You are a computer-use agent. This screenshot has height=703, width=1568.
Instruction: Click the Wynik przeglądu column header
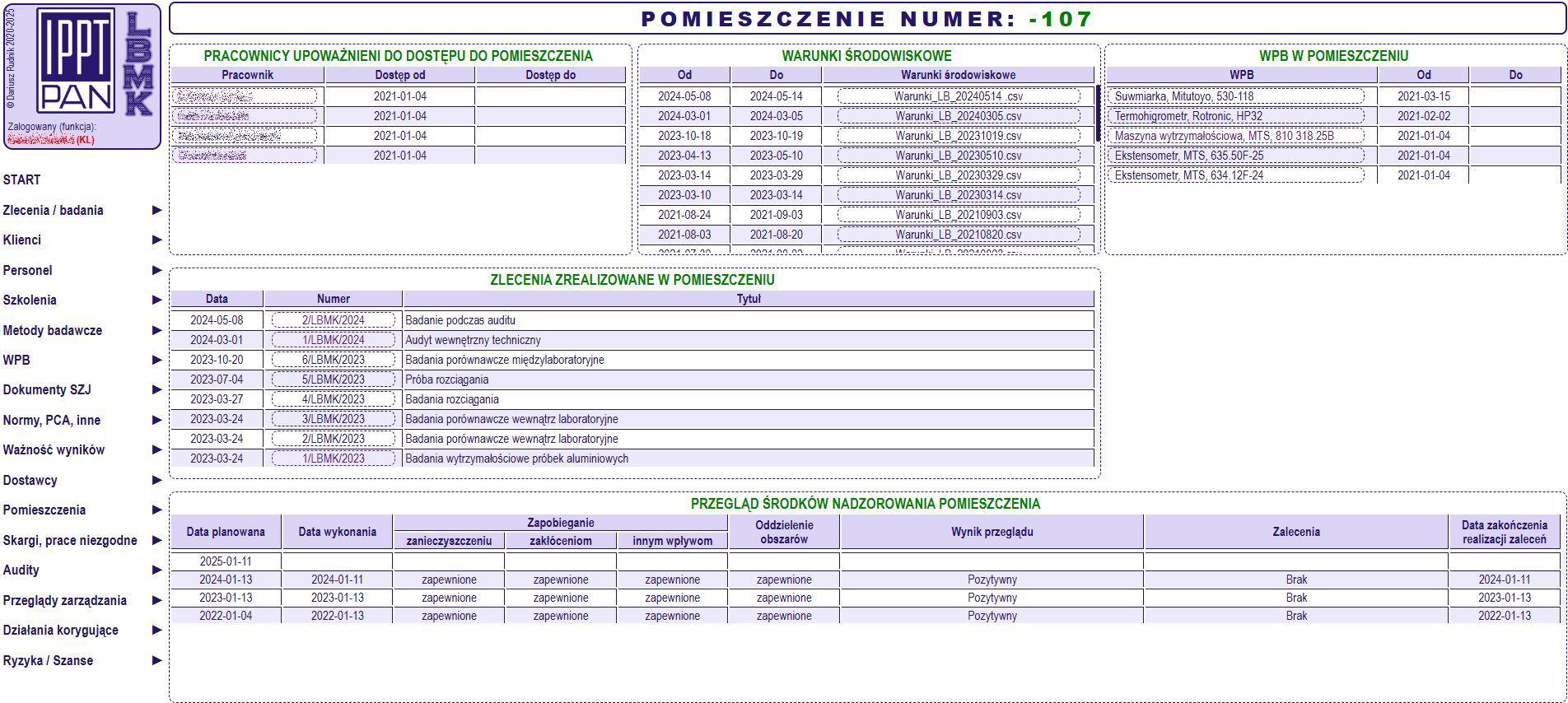coord(992,532)
